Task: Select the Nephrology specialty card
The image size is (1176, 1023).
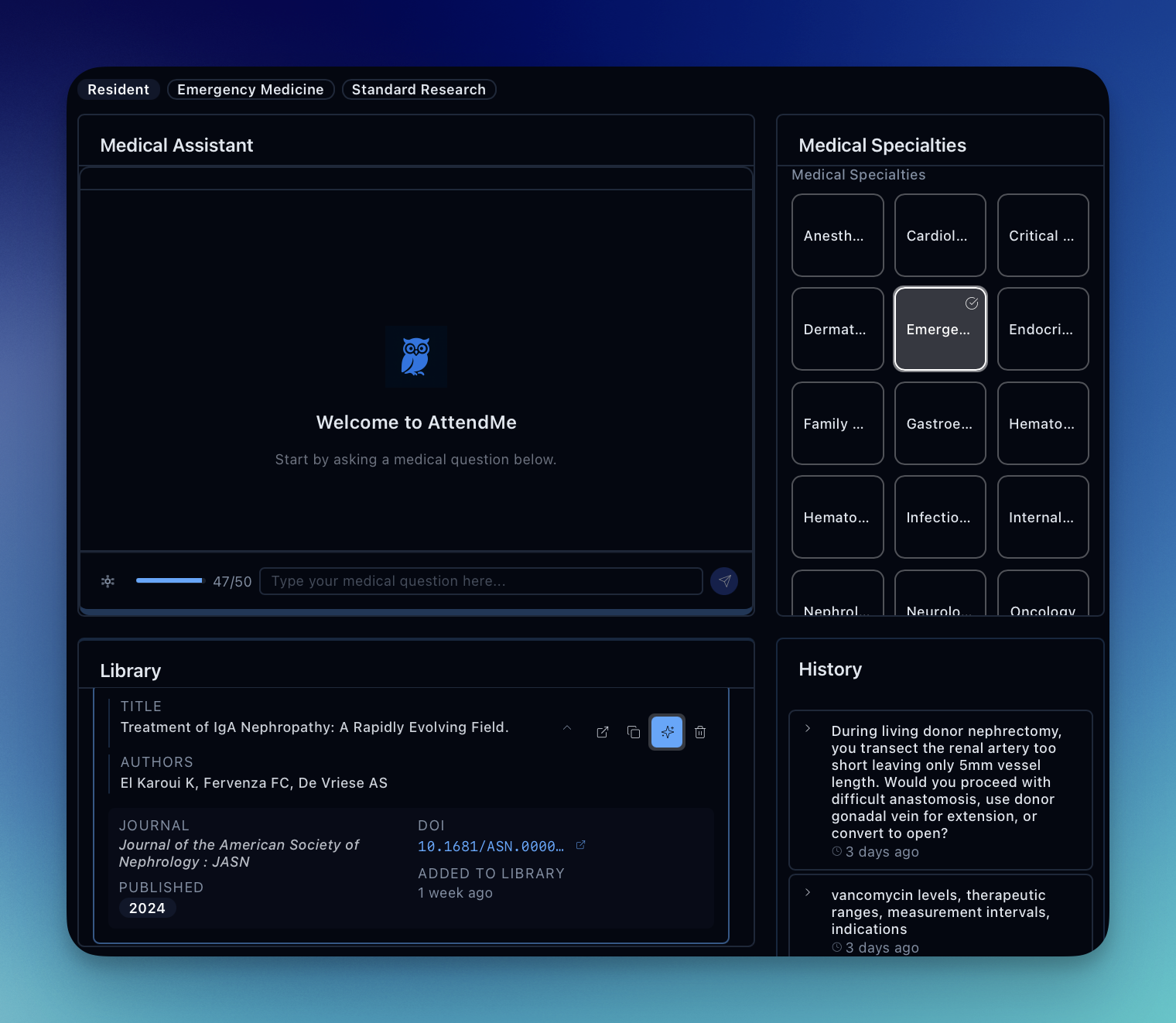Action: pos(838,594)
